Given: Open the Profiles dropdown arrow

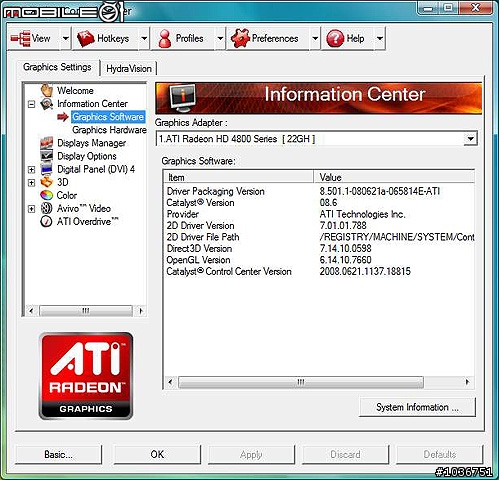Looking at the screenshot, I should (220, 39).
